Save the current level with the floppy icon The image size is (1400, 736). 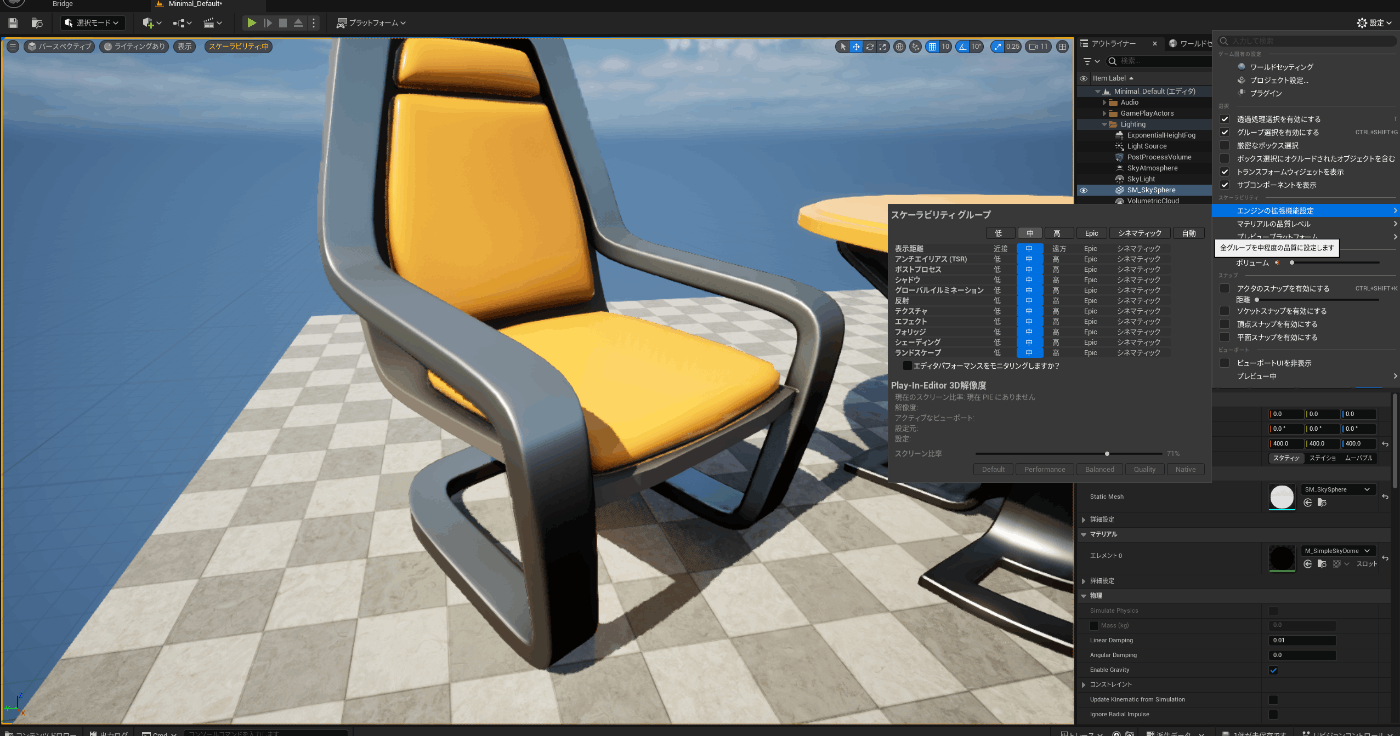12,22
